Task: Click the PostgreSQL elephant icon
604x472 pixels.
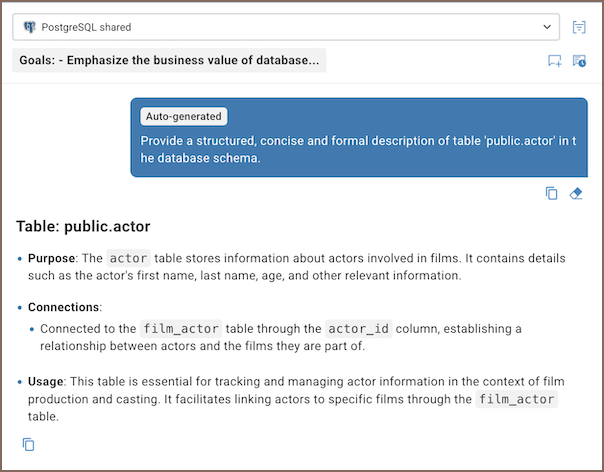Action: (28, 27)
